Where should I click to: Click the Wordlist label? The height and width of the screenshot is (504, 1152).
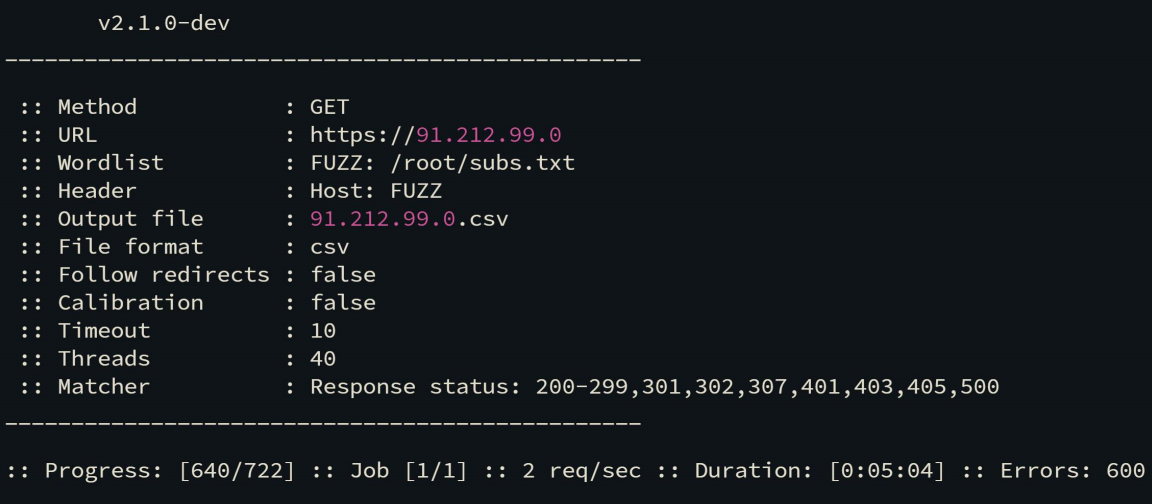(x=110, y=162)
